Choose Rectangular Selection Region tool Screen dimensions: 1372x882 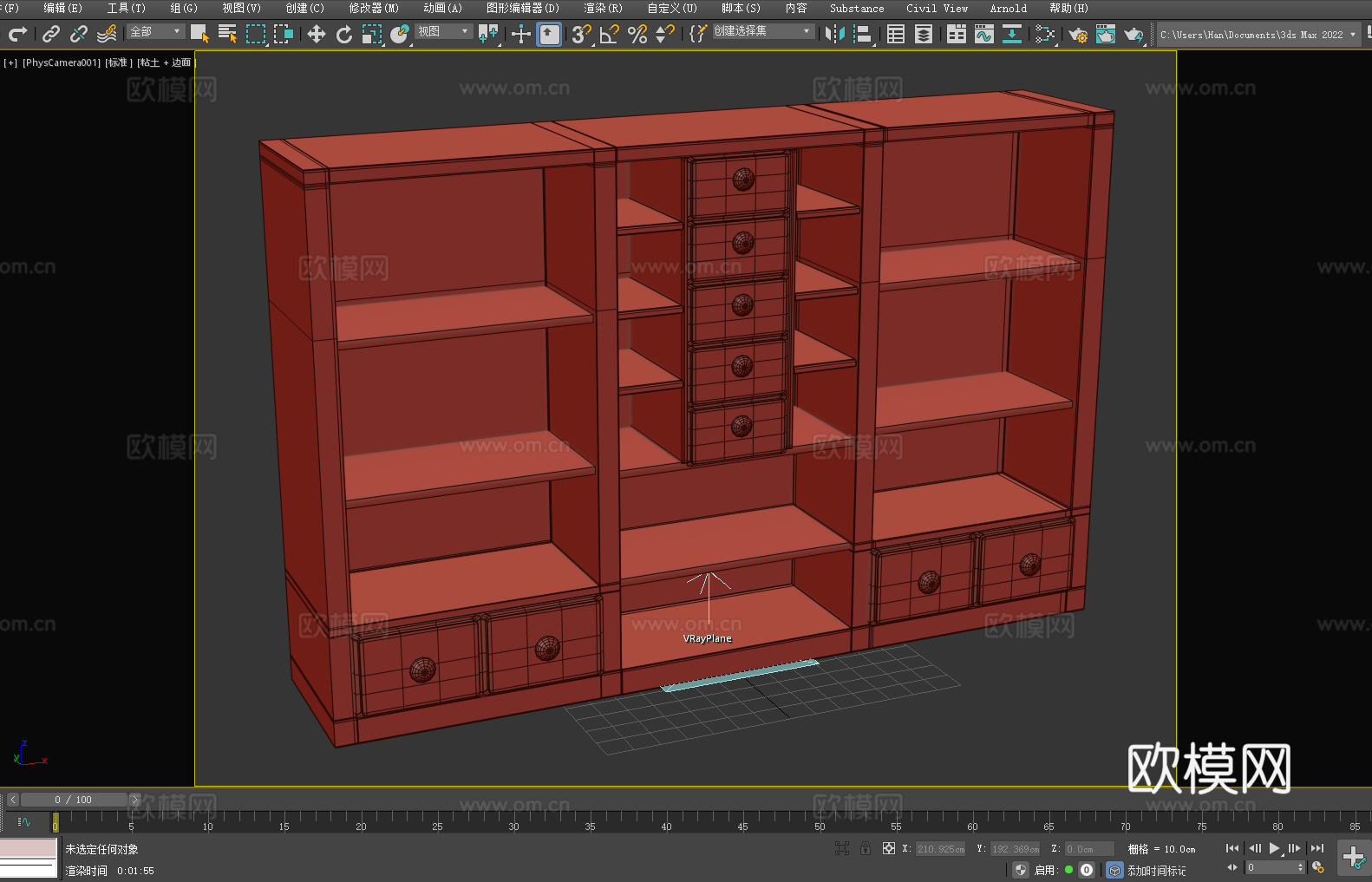coord(256,34)
